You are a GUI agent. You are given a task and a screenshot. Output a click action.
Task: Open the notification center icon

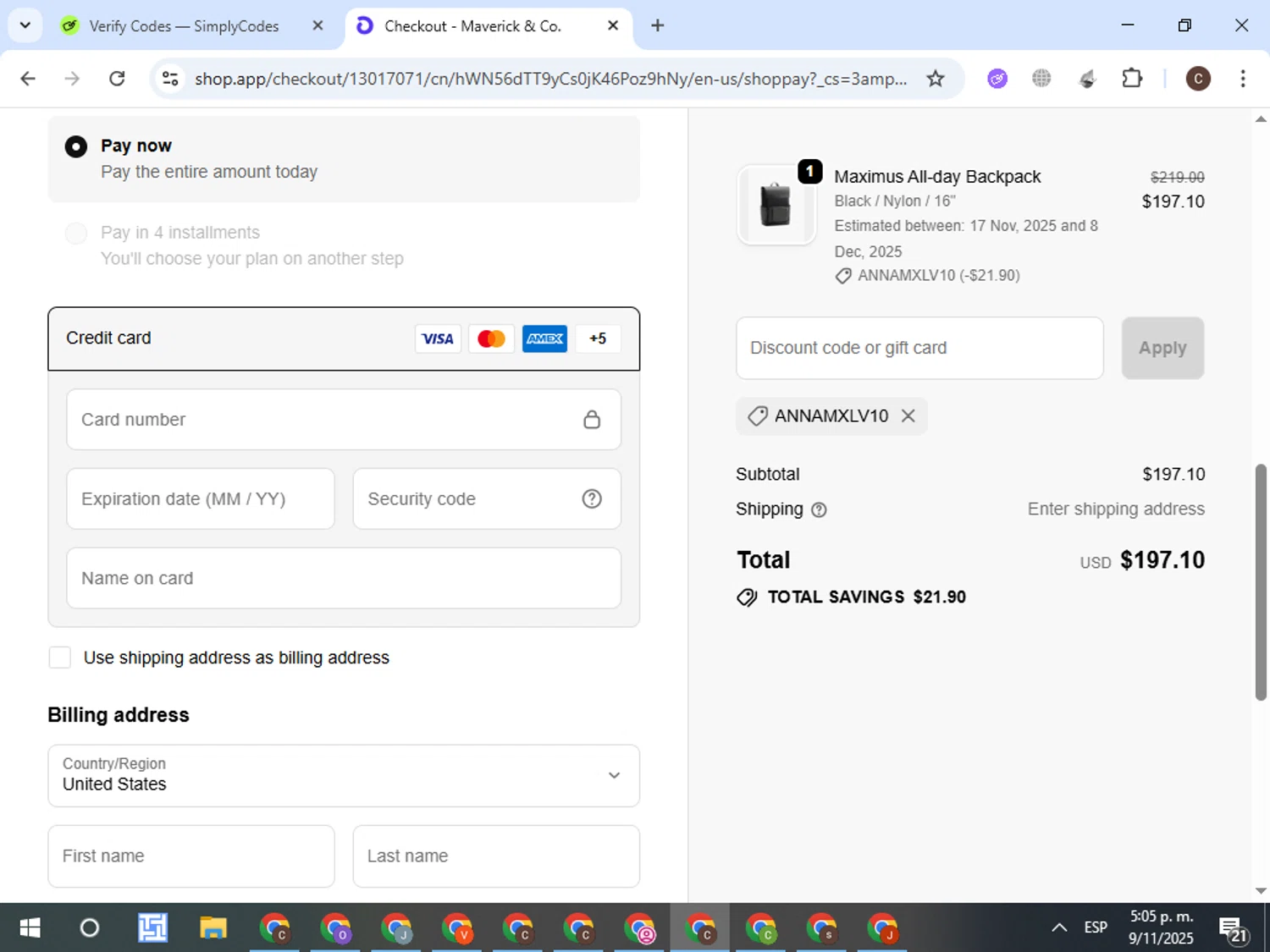pos(1234,929)
